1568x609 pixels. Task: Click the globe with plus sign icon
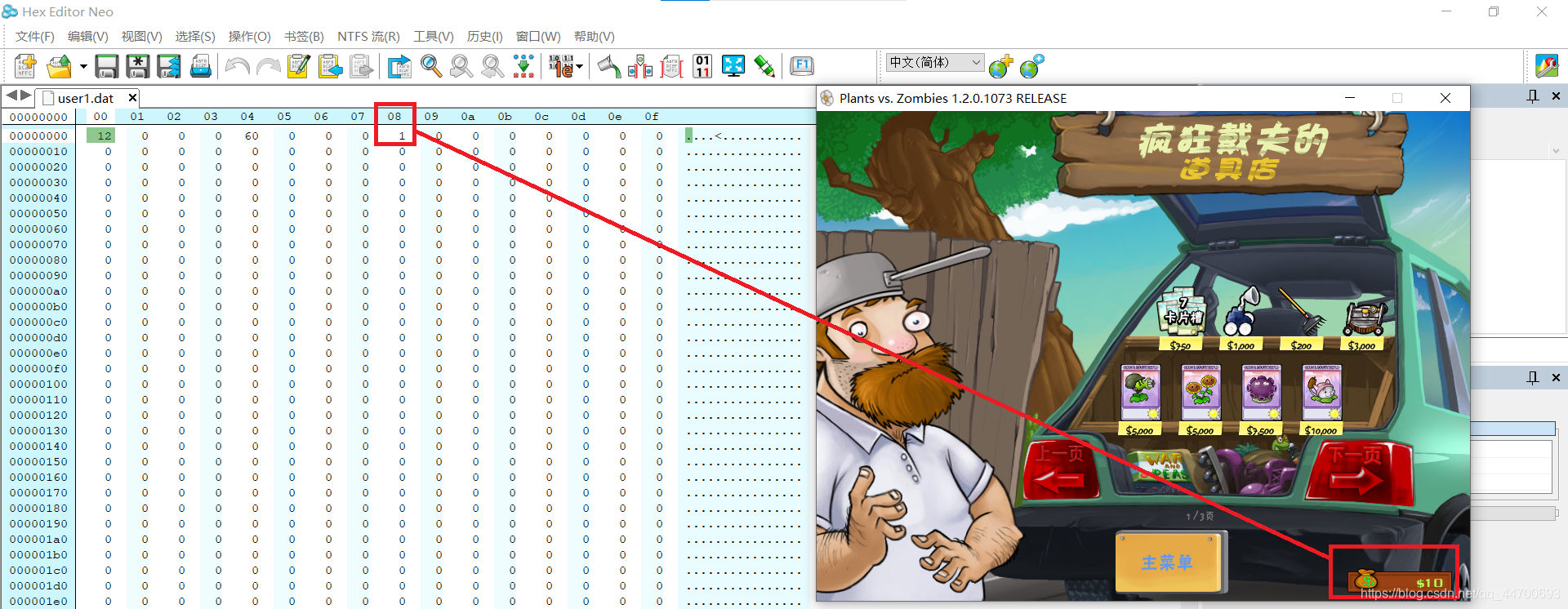coord(1000,66)
